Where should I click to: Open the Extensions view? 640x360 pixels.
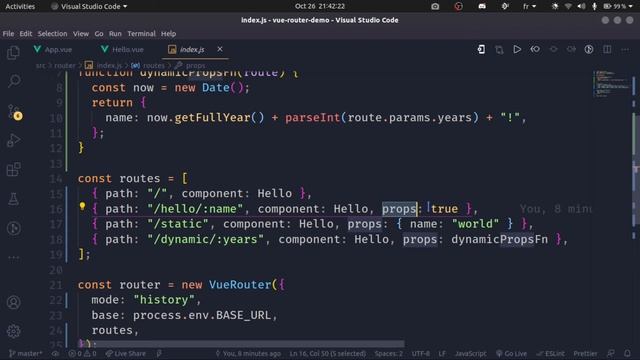[x=13, y=169]
